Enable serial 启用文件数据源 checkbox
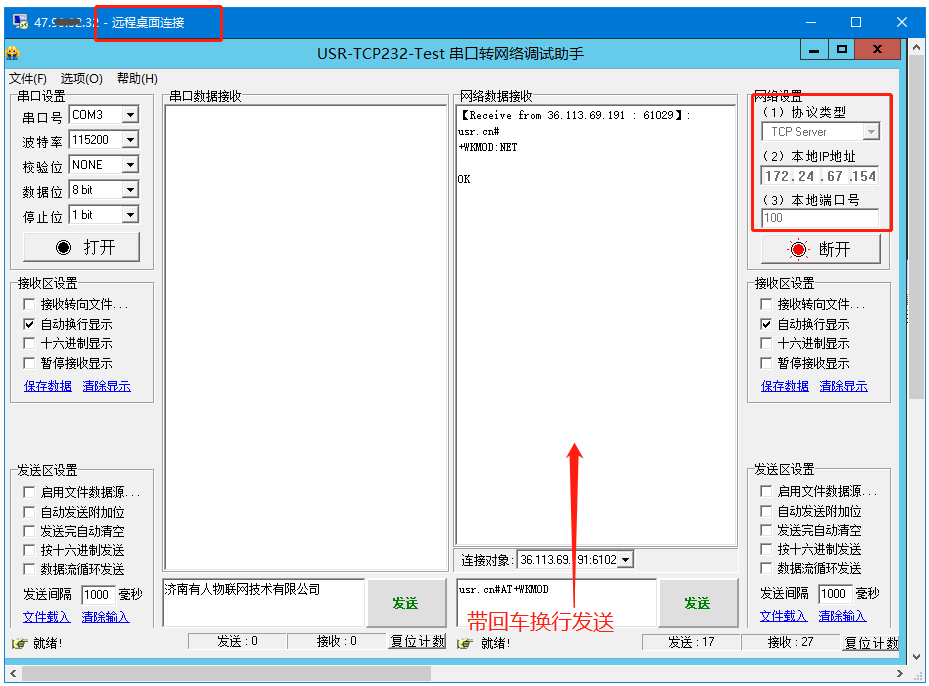 29,492
